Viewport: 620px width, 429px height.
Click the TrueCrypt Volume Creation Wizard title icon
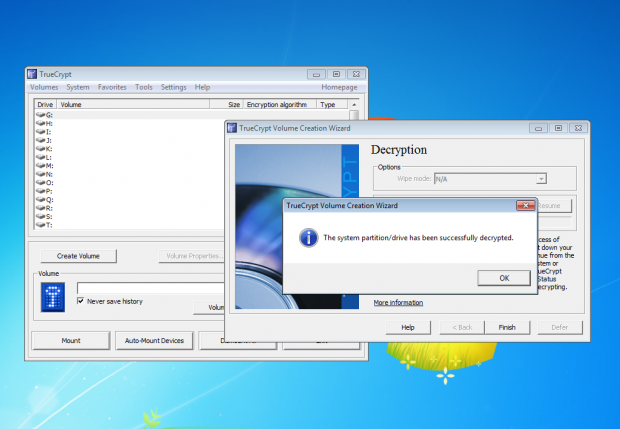[232, 128]
